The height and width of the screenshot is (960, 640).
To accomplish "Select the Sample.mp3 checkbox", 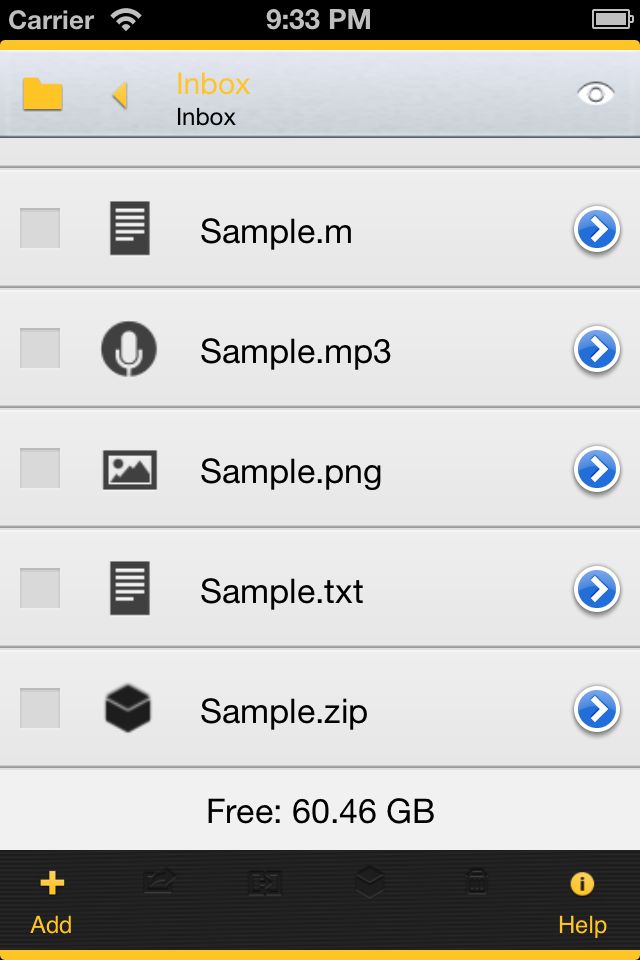I will tap(40, 348).
